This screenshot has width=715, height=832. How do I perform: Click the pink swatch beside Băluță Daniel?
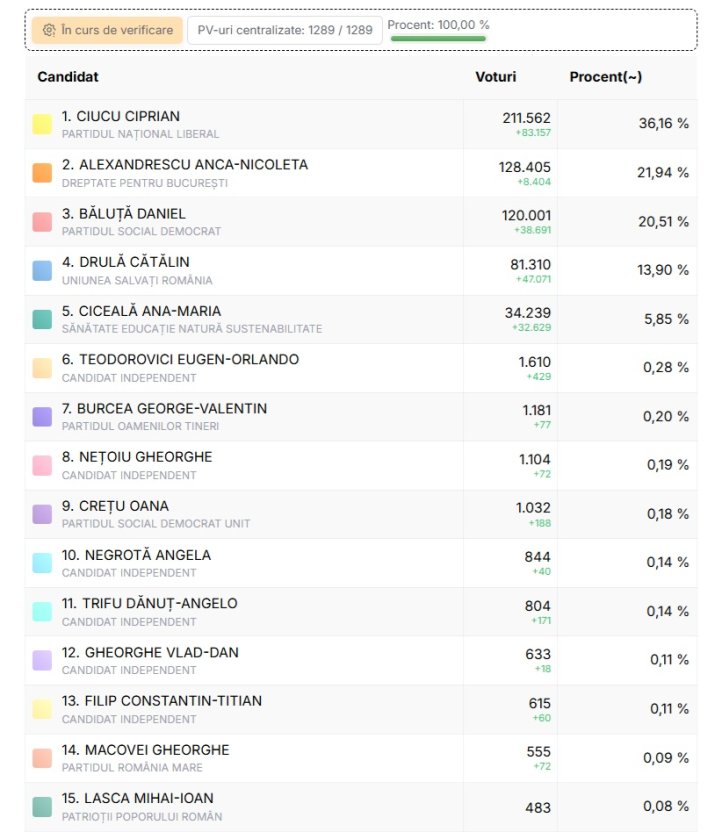click(42, 222)
